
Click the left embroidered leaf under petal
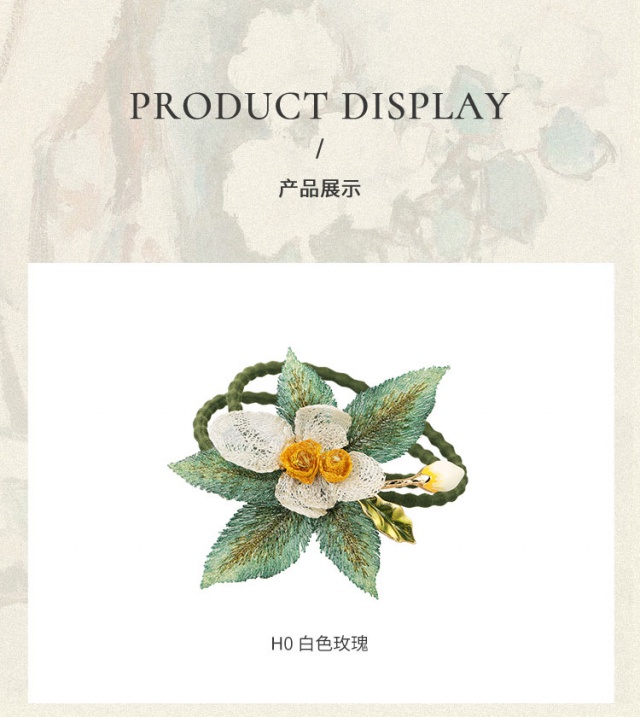[x=219, y=476]
